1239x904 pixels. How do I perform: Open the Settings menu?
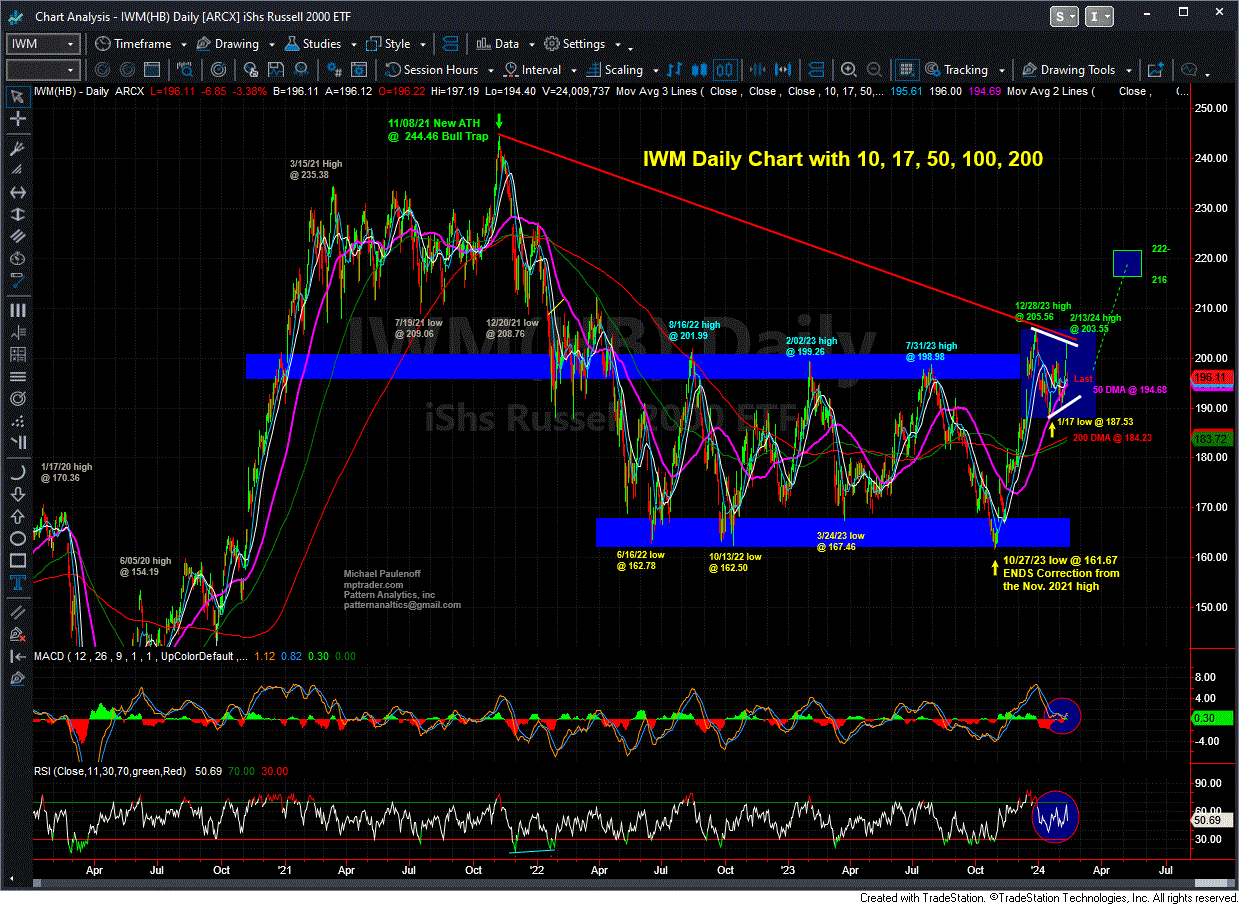pyautogui.click(x=574, y=44)
